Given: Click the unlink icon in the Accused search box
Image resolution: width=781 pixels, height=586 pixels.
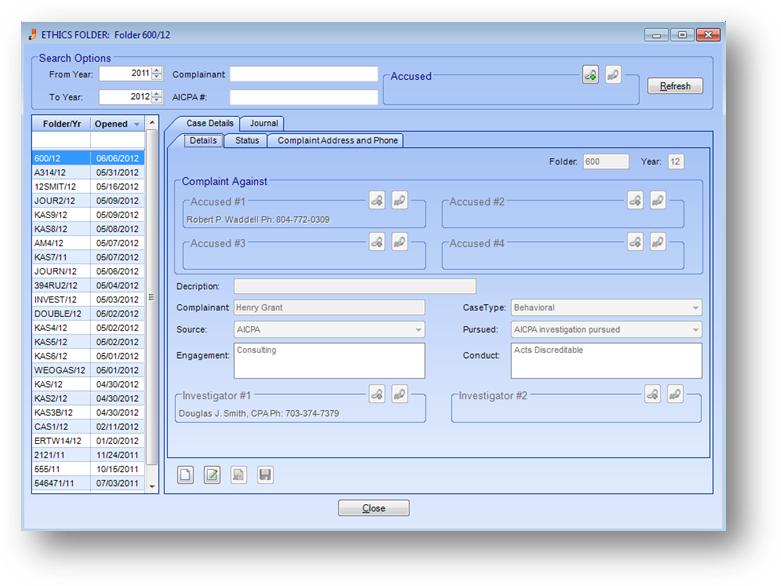Looking at the screenshot, I should tap(613, 75).
